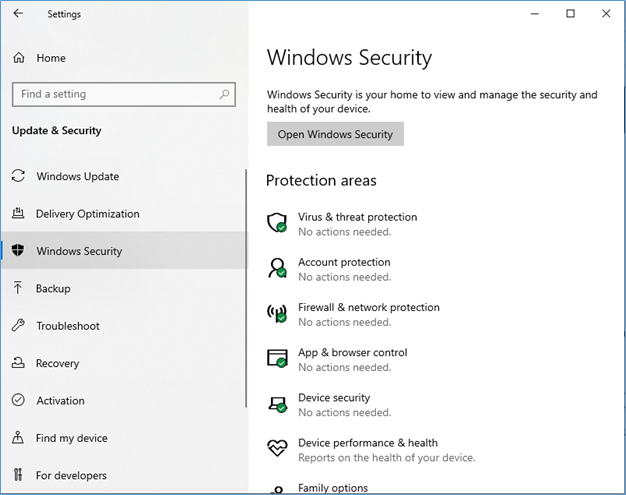Click the sidebar vertical scrollbar

[x=246, y=288]
